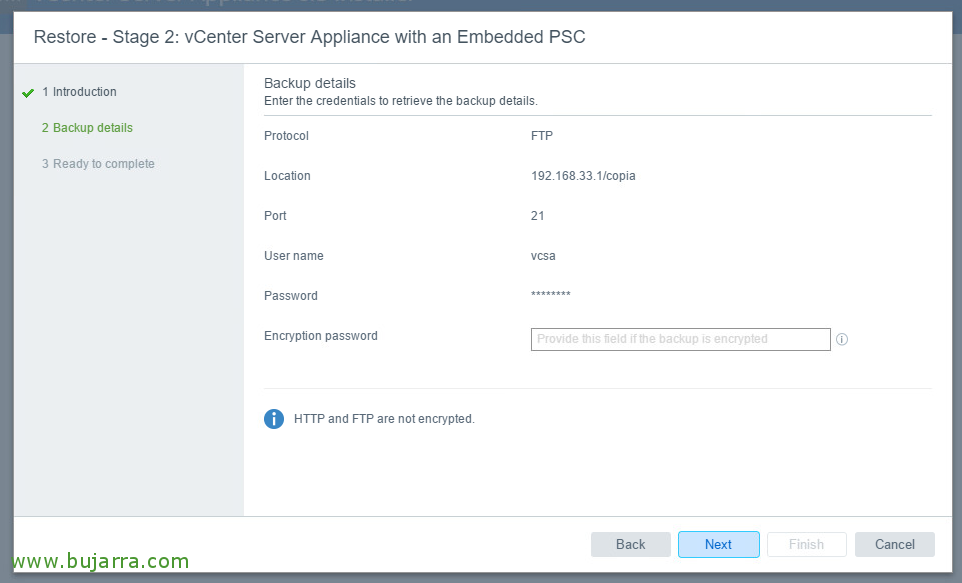Click the "HTTP and FTP are not encrypted" notice
The image size is (962, 583).
(384, 419)
